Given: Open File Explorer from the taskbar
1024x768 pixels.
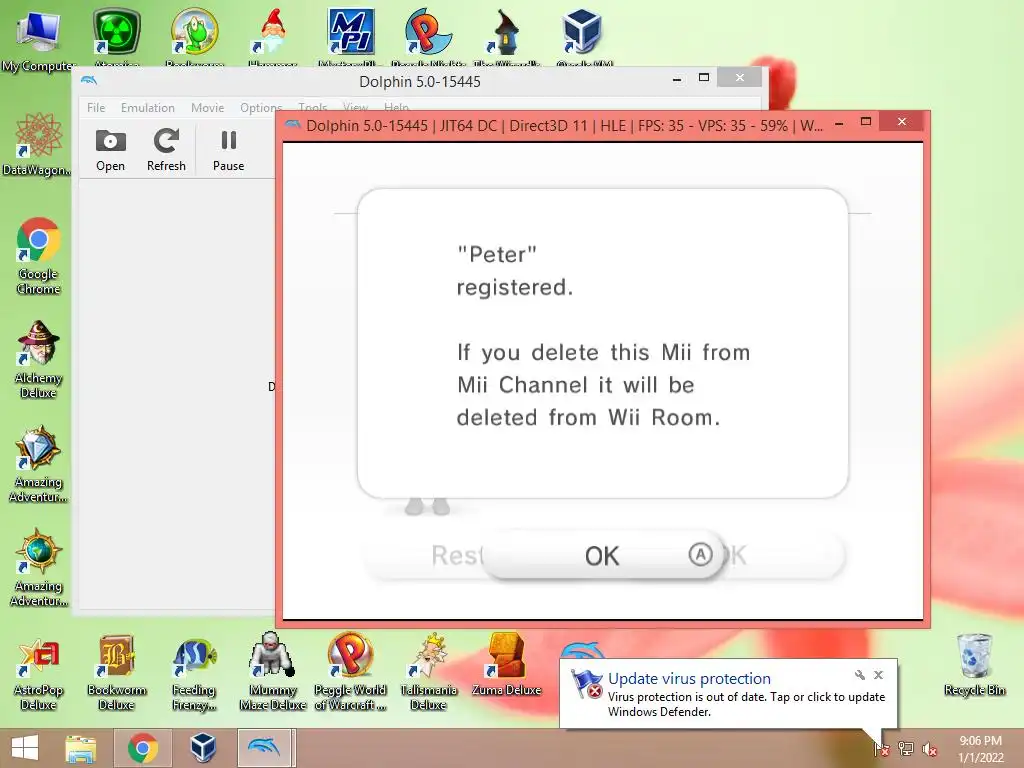Looking at the screenshot, I should tap(80, 748).
